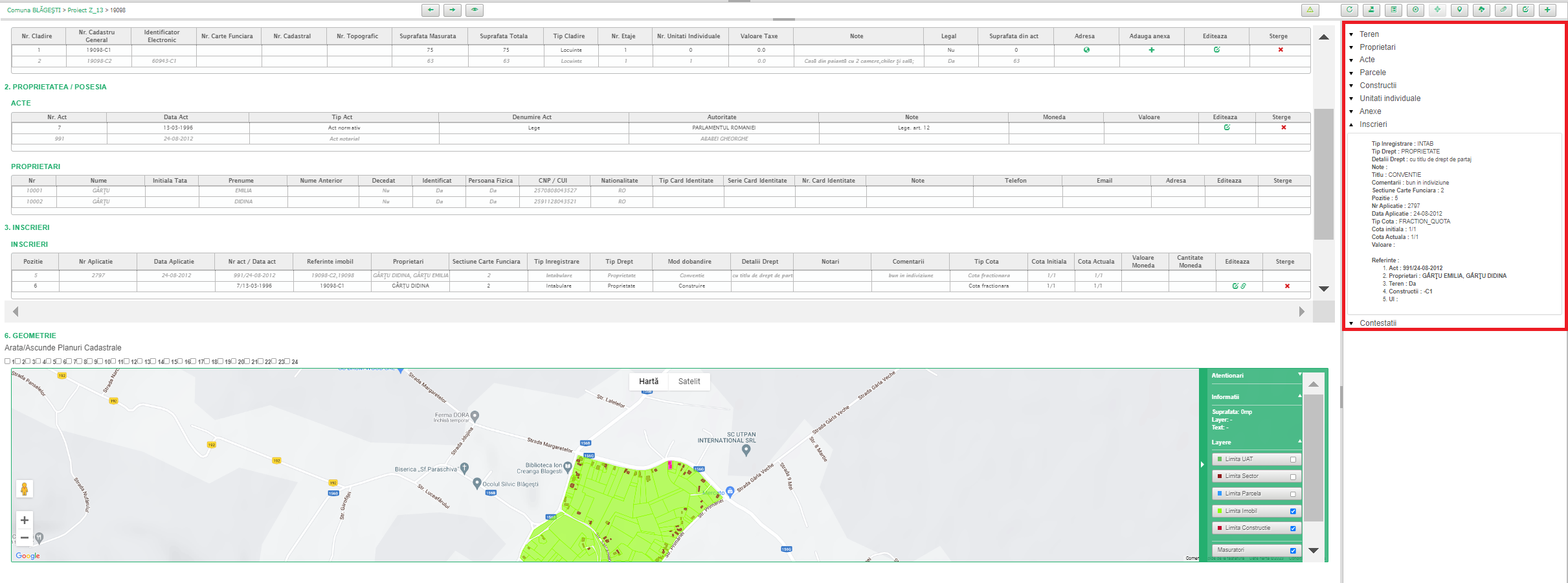Screen dimensions: 1568x583
Task: Click the cloud upload toolbar button
Action: coord(1481,10)
